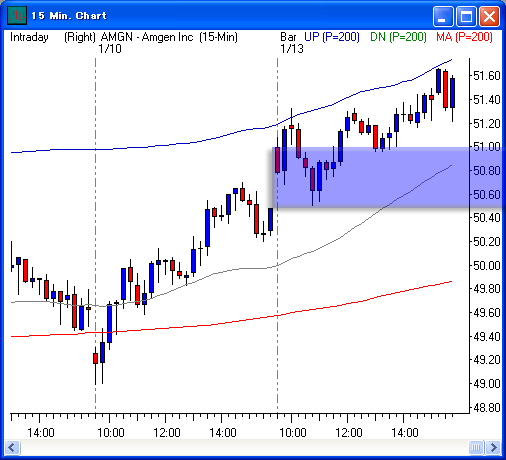The height and width of the screenshot is (460, 506).
Task: Click the 51.00 price axis label
Action: pyautogui.click(x=487, y=147)
